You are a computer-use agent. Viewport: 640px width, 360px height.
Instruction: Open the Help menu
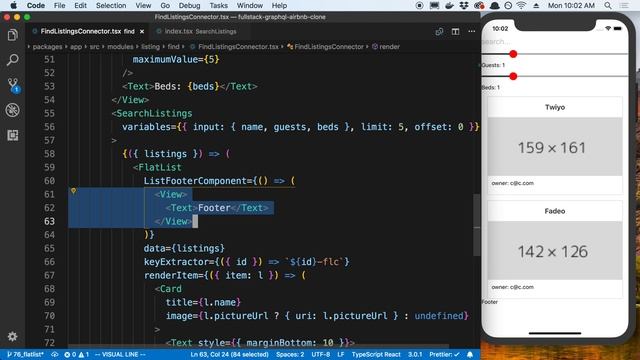[280, 5]
